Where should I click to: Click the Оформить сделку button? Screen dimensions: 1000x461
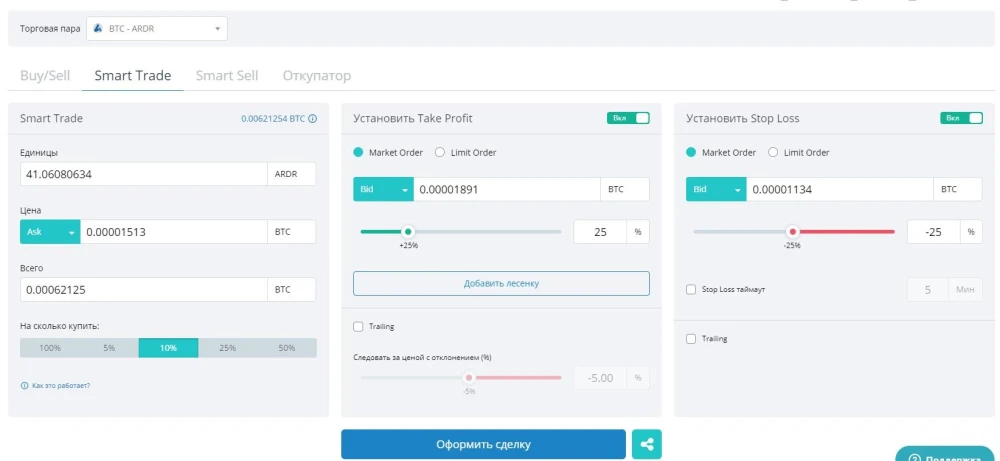(483, 444)
